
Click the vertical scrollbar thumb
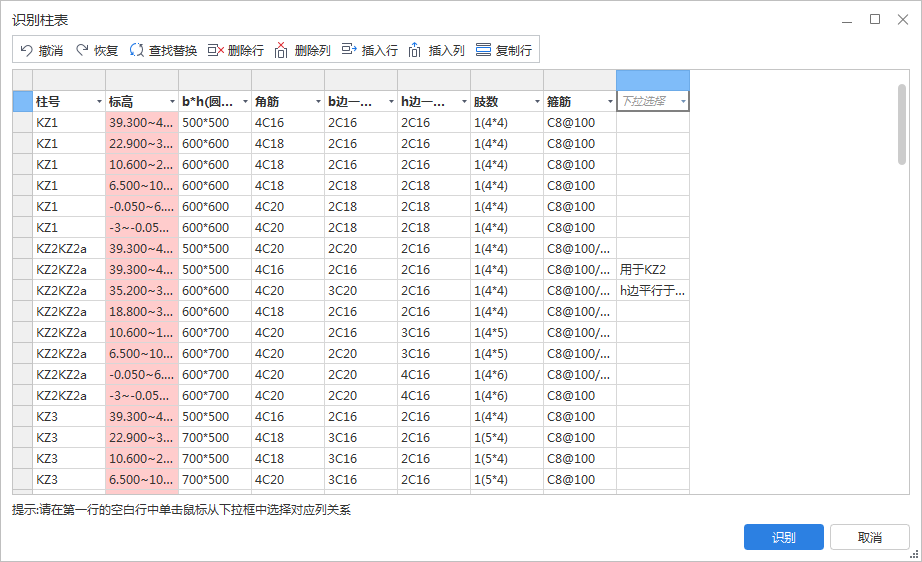902,124
